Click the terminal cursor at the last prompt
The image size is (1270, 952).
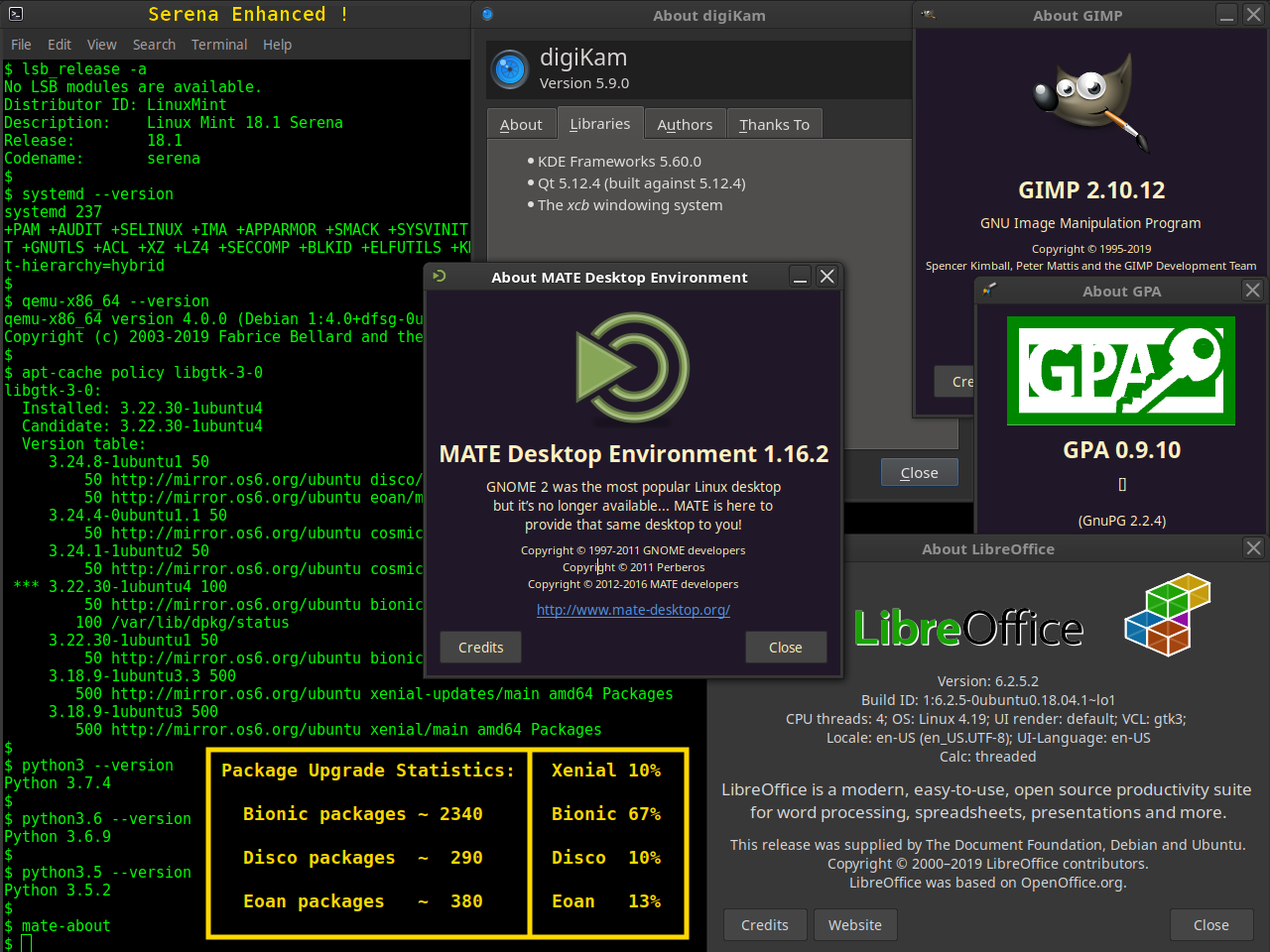click(27, 943)
